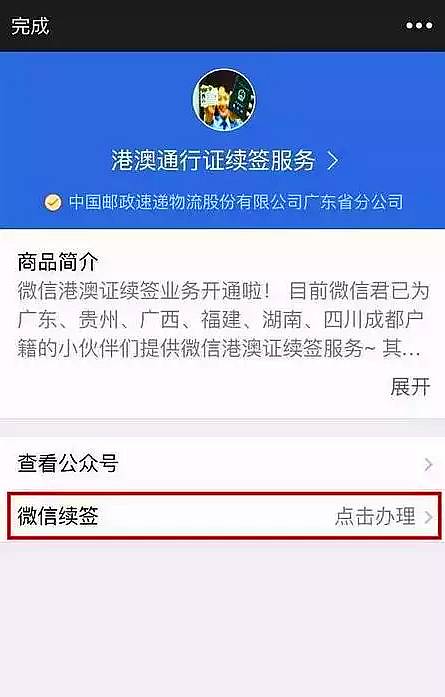This screenshot has width=445, height=697.
Task: Tap 完成 to close the page
Action: pos(30,26)
